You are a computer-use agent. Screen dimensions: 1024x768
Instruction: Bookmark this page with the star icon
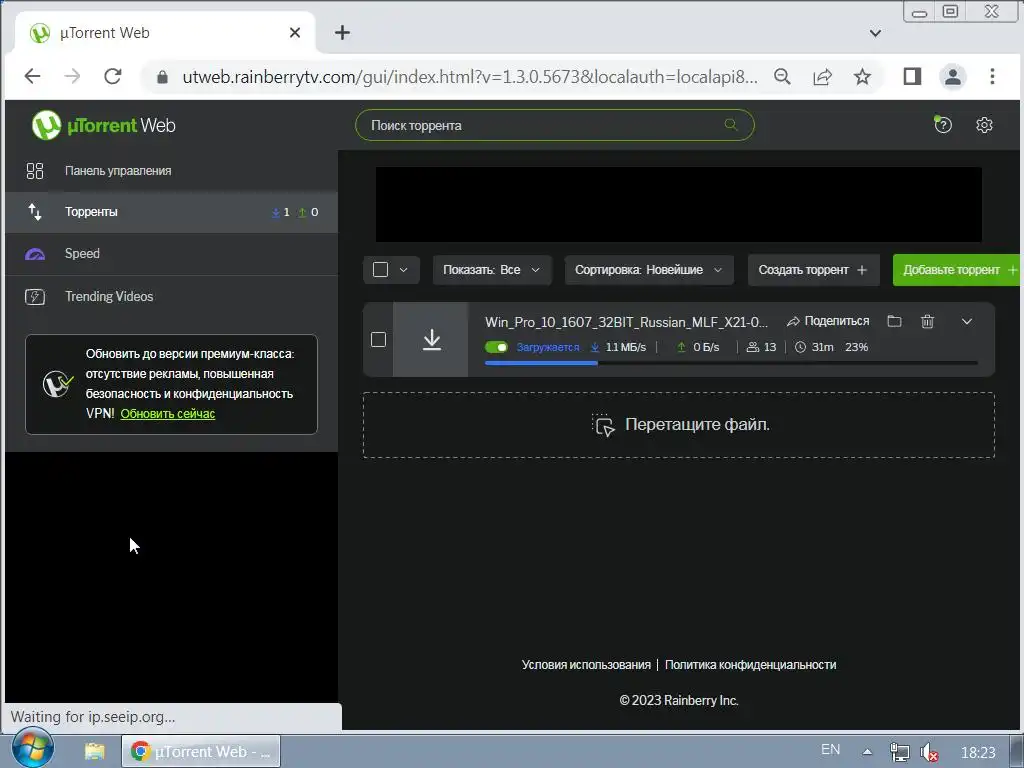(x=863, y=76)
